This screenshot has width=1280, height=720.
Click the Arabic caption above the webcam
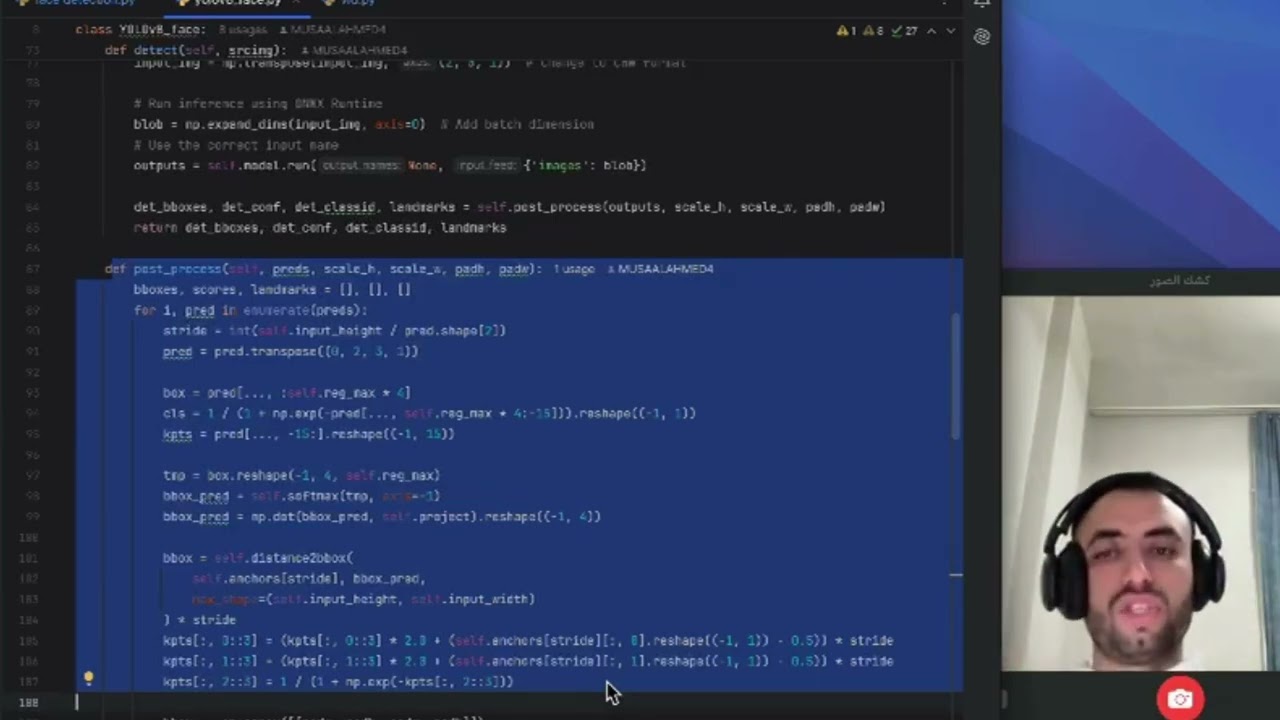pos(1179,281)
